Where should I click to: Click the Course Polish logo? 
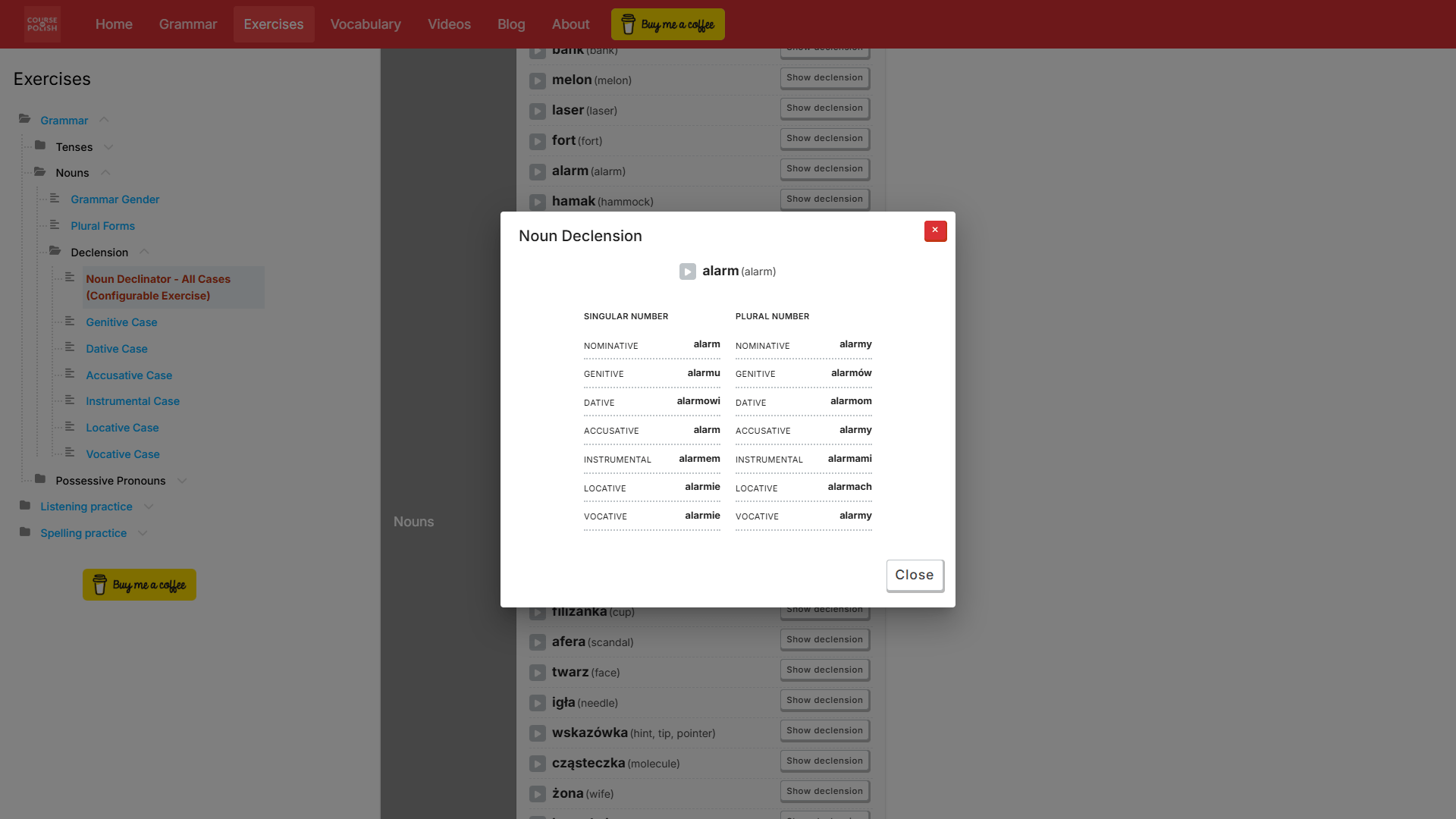point(42,24)
